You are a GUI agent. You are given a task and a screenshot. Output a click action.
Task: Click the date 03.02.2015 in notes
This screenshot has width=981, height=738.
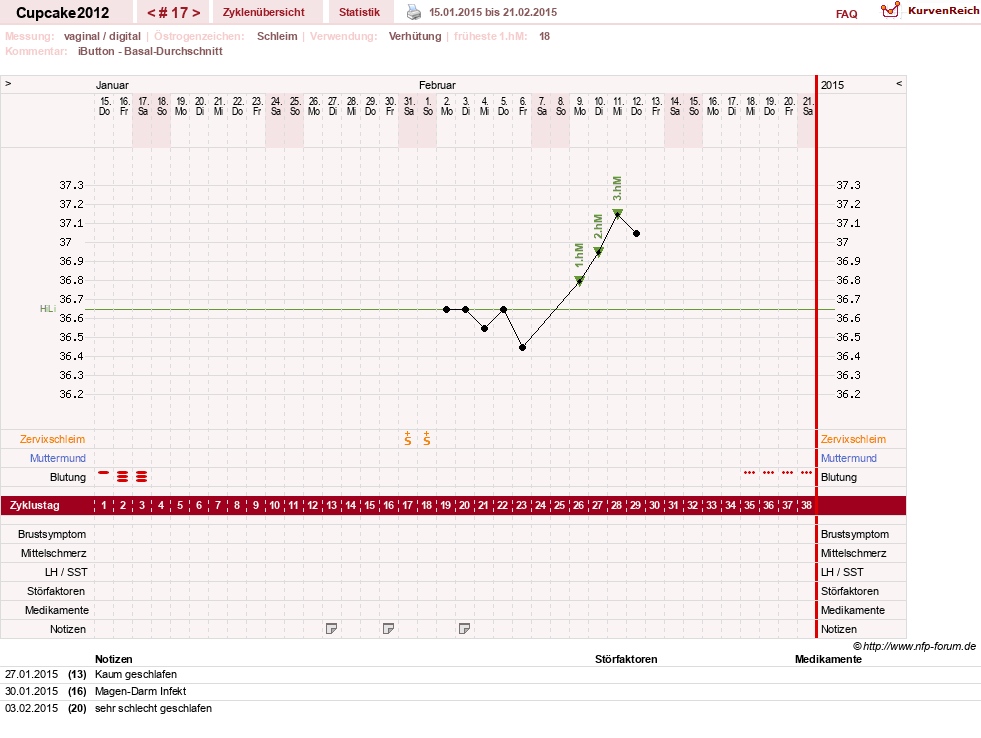[x=31, y=708]
